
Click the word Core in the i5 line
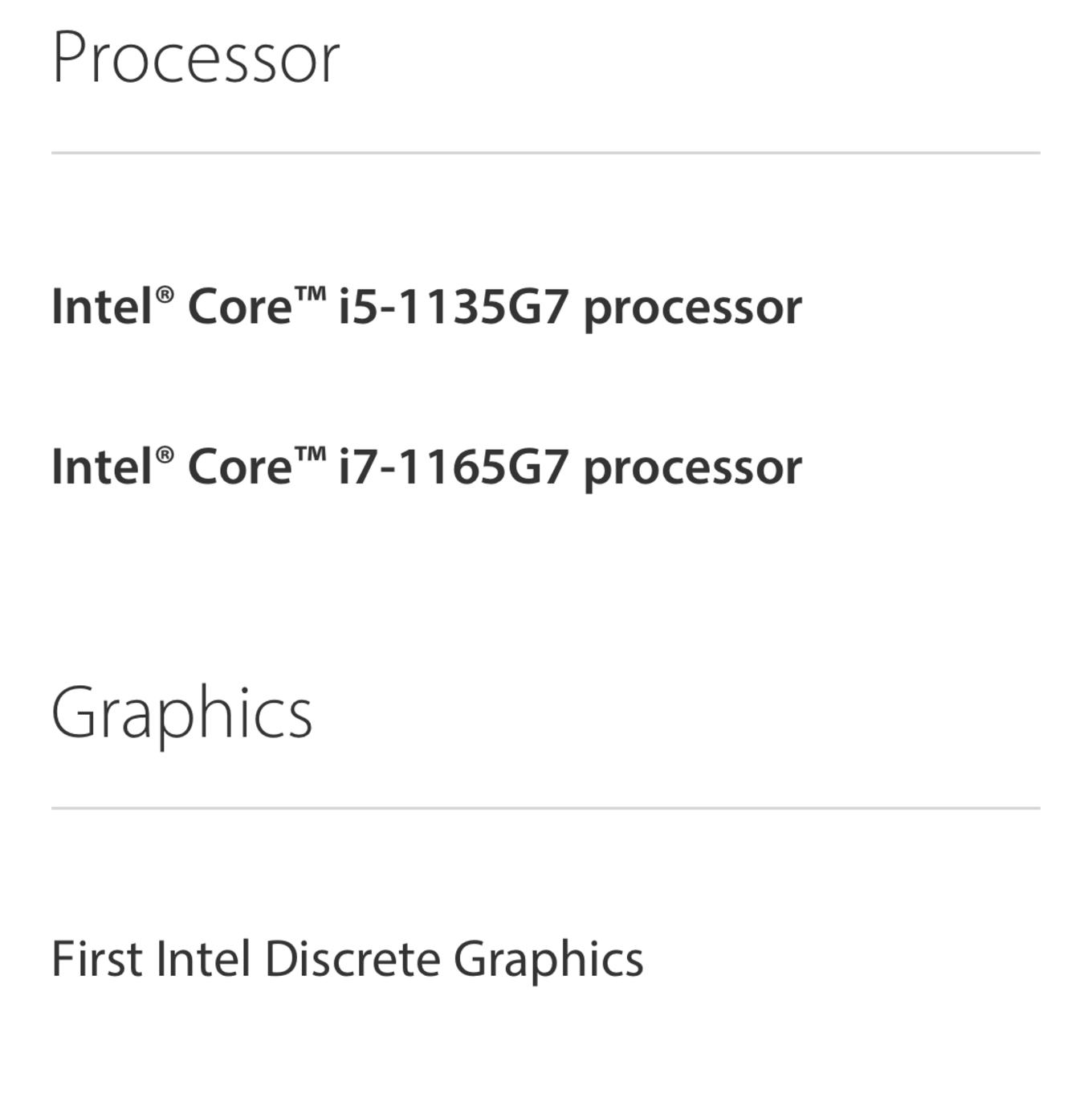click(239, 307)
